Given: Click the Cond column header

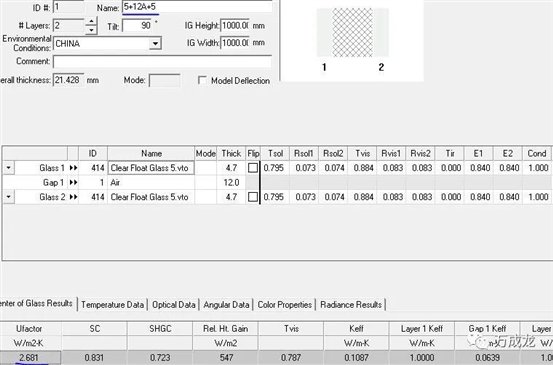Looking at the screenshot, I should point(537,153).
